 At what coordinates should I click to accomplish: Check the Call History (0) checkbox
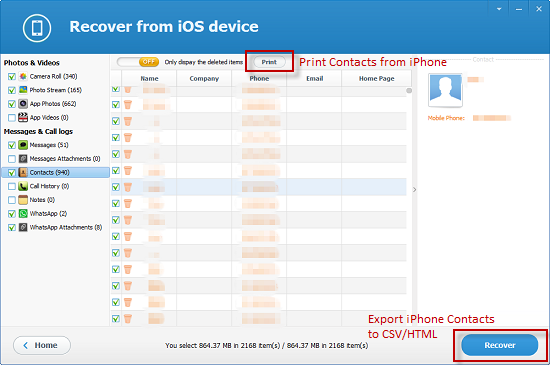pyautogui.click(x=12, y=186)
